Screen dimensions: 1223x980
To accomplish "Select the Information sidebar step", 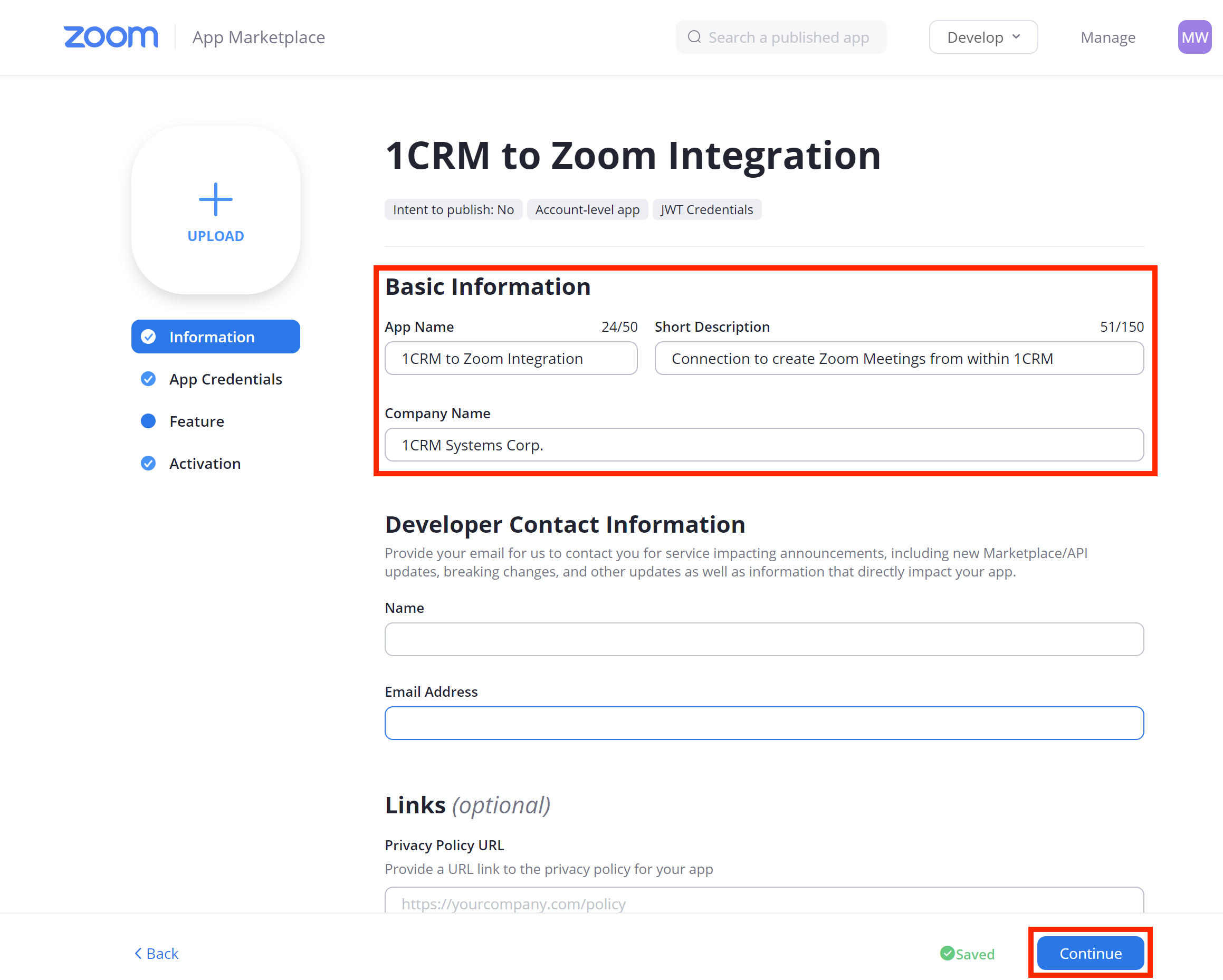I will 216,337.
